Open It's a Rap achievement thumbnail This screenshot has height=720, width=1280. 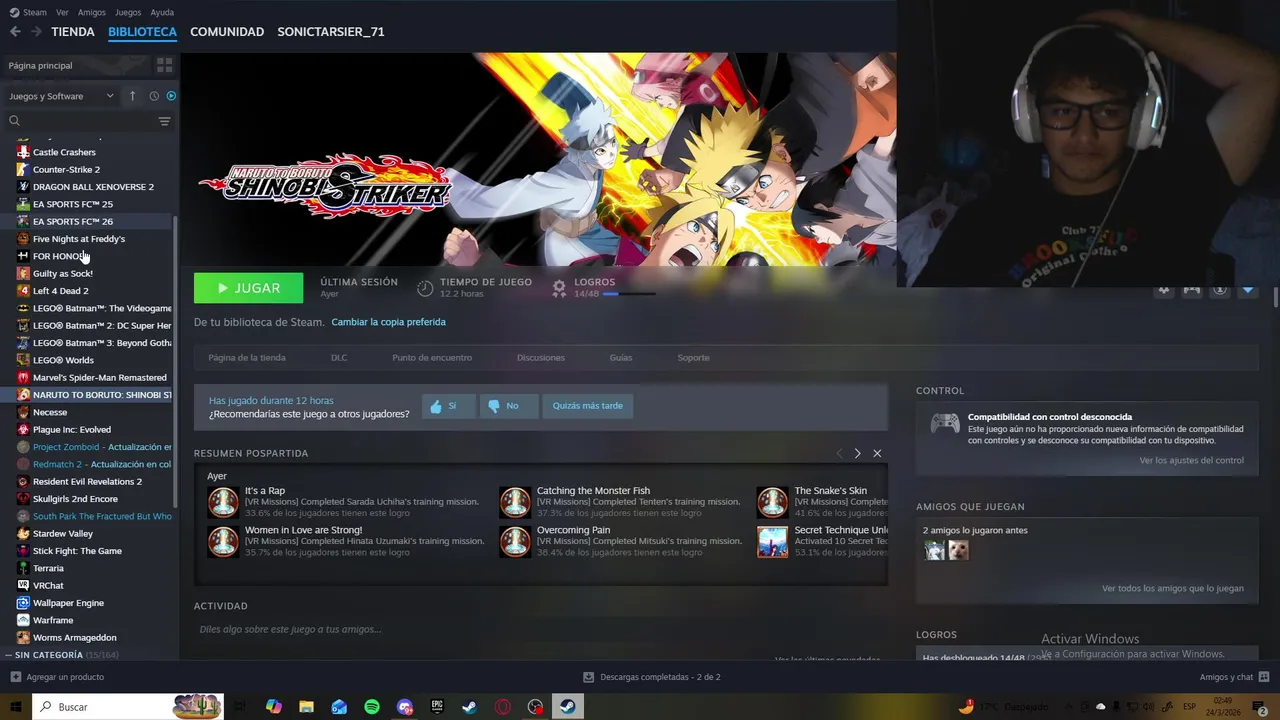point(223,502)
